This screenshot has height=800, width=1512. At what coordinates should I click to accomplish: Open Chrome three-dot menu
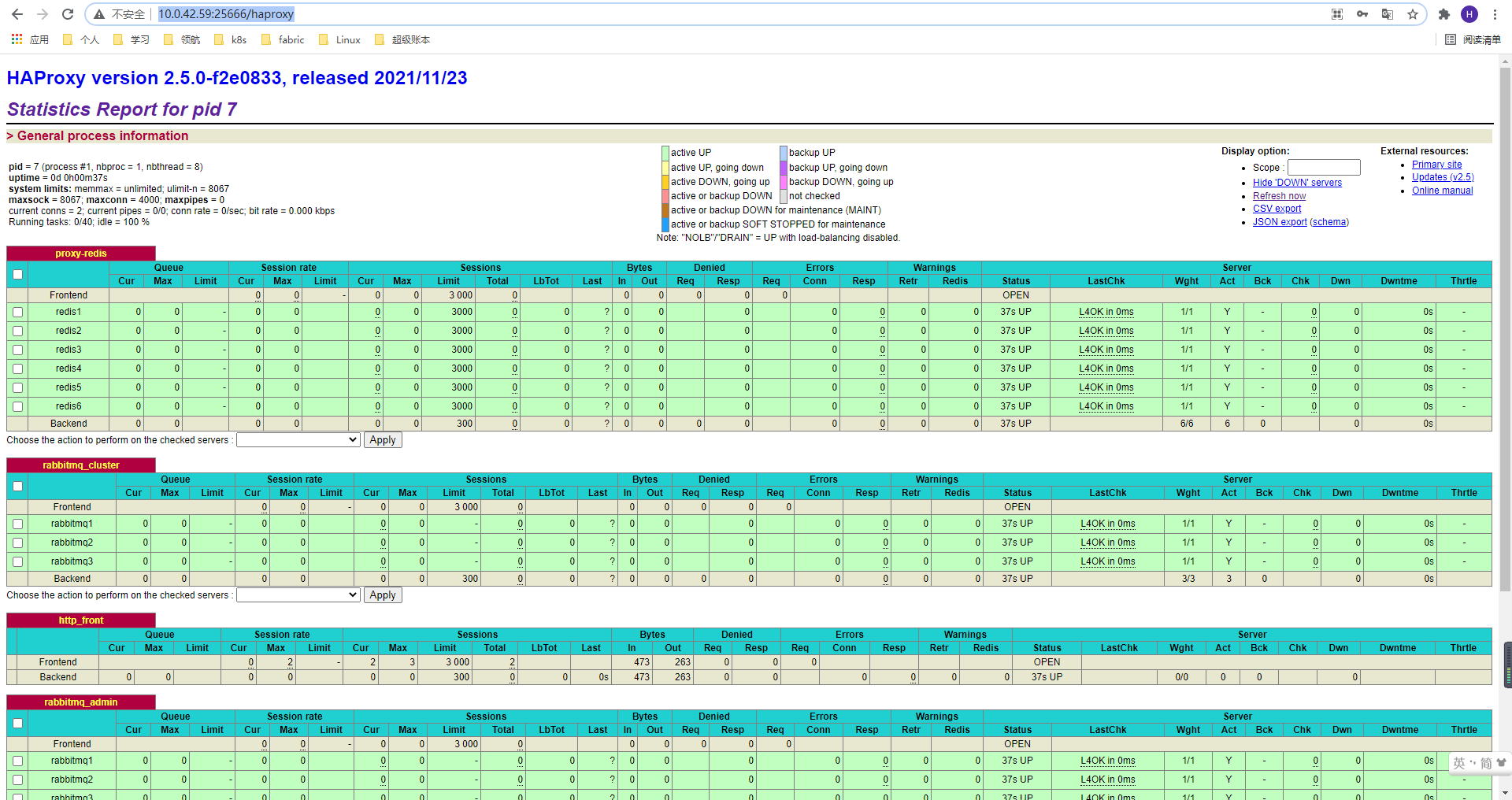tap(1495, 14)
